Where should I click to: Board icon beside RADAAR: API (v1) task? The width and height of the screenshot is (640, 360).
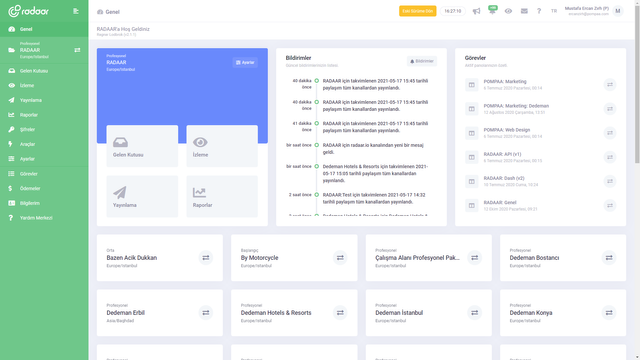tap(471, 157)
